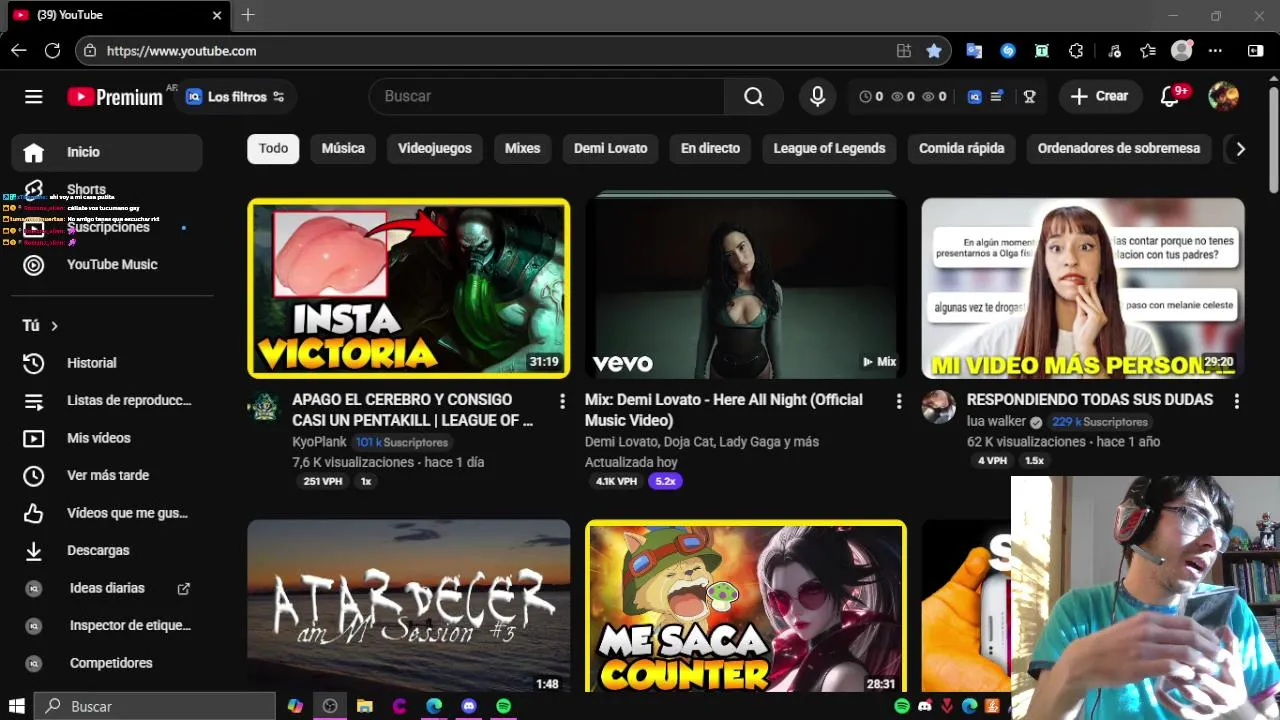Open browser Extensions puzzle icon

[x=1076, y=51]
